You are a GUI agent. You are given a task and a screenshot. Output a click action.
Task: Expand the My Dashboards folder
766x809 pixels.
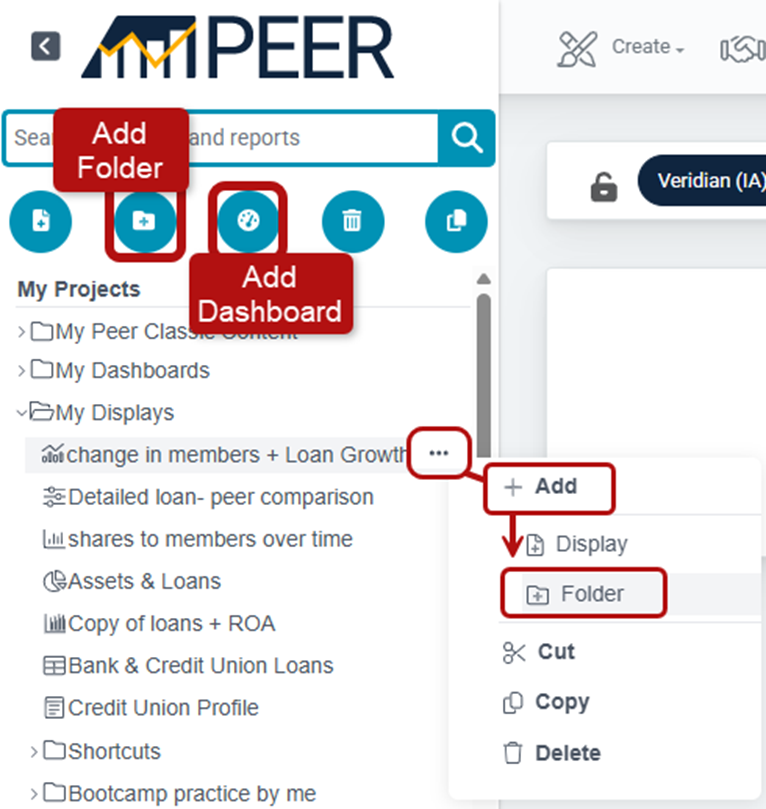click(x=22, y=370)
